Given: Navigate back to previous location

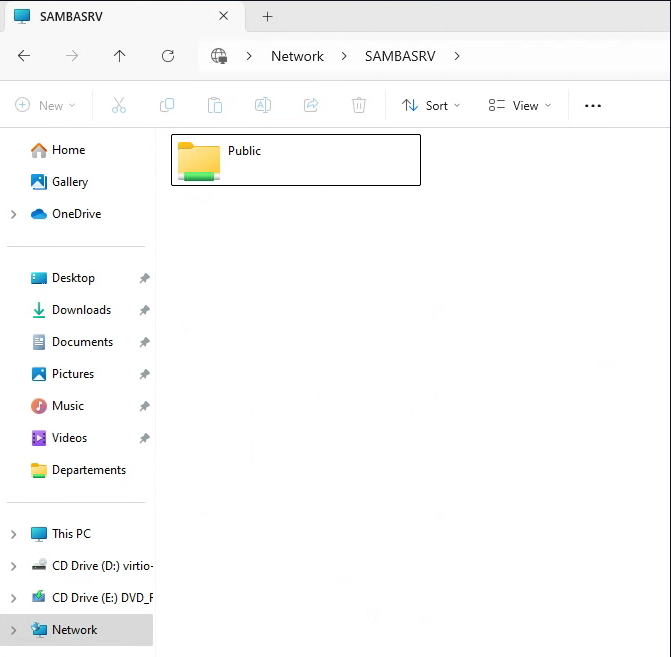Looking at the screenshot, I should pos(24,56).
